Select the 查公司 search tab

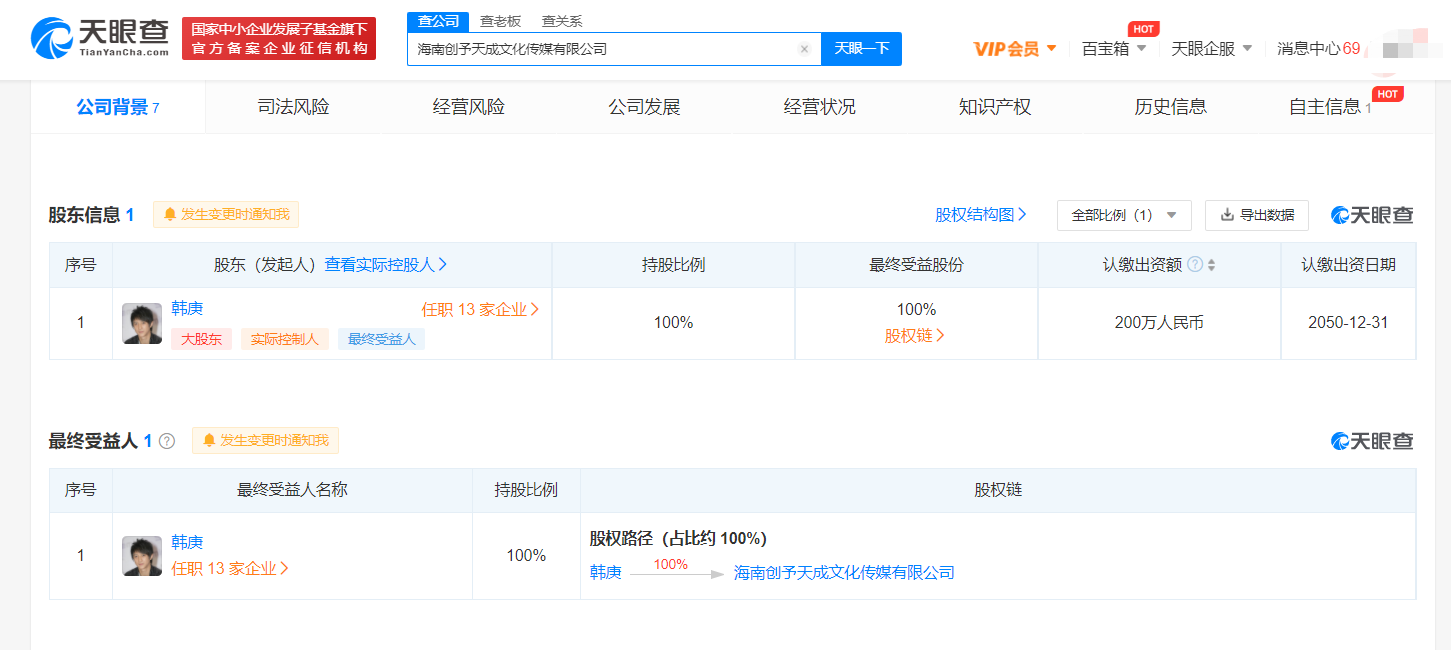pyautogui.click(x=438, y=21)
